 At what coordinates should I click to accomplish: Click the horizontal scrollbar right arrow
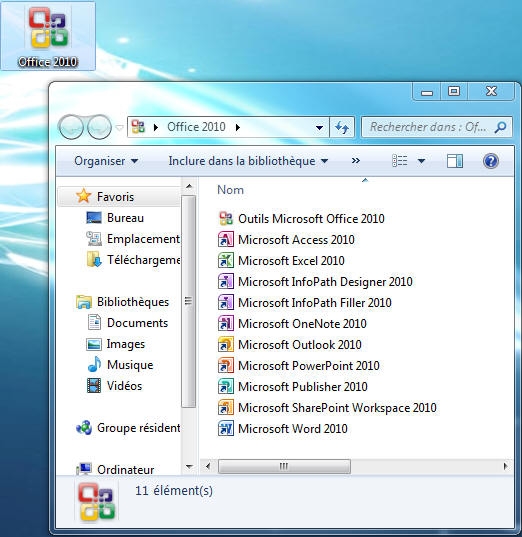505,466
